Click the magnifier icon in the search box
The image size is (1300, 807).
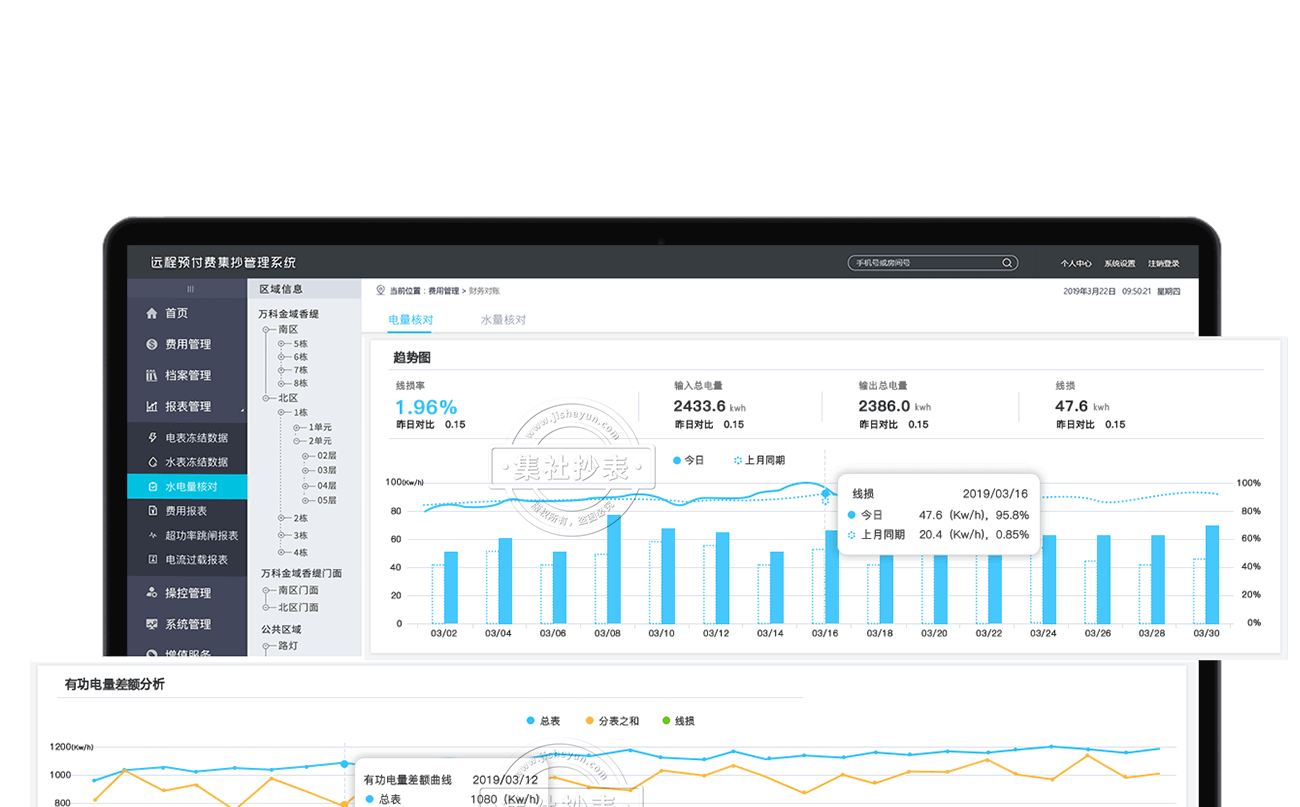(x=1007, y=264)
